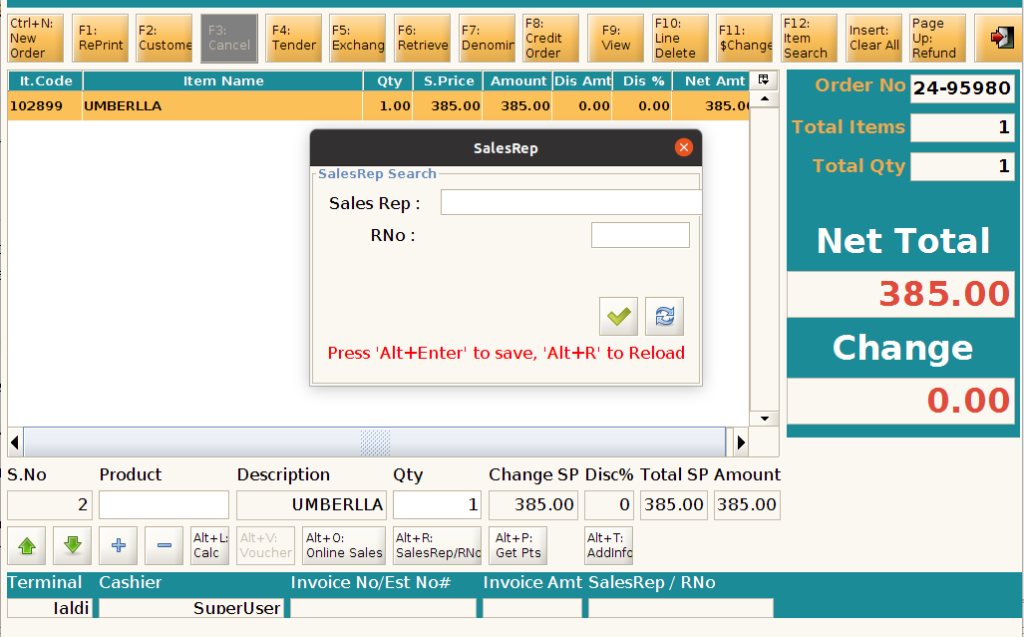1024x637 pixels.
Task: Click the Invoice No/Est No# field
Action: pyautogui.click(x=383, y=608)
